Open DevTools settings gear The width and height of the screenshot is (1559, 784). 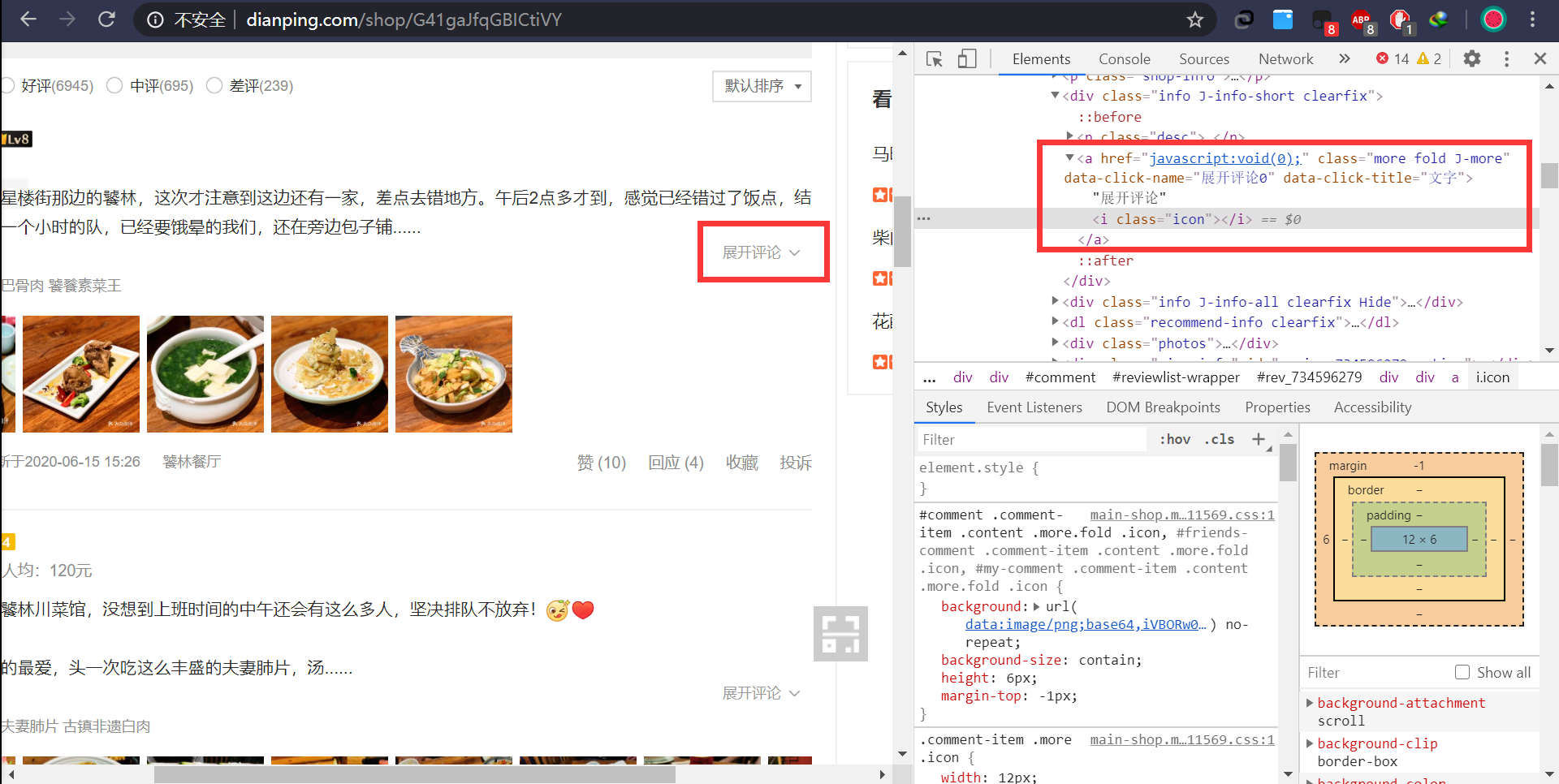point(1471,58)
